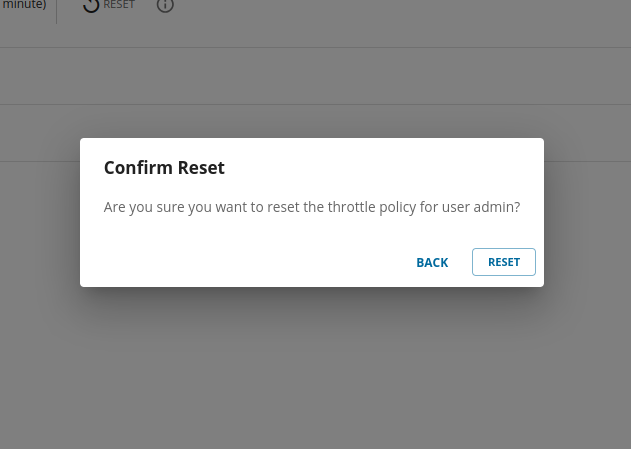This screenshot has height=449, width=631.
Task: Click the "Confirm Reset" dialog title
Action: point(164,168)
